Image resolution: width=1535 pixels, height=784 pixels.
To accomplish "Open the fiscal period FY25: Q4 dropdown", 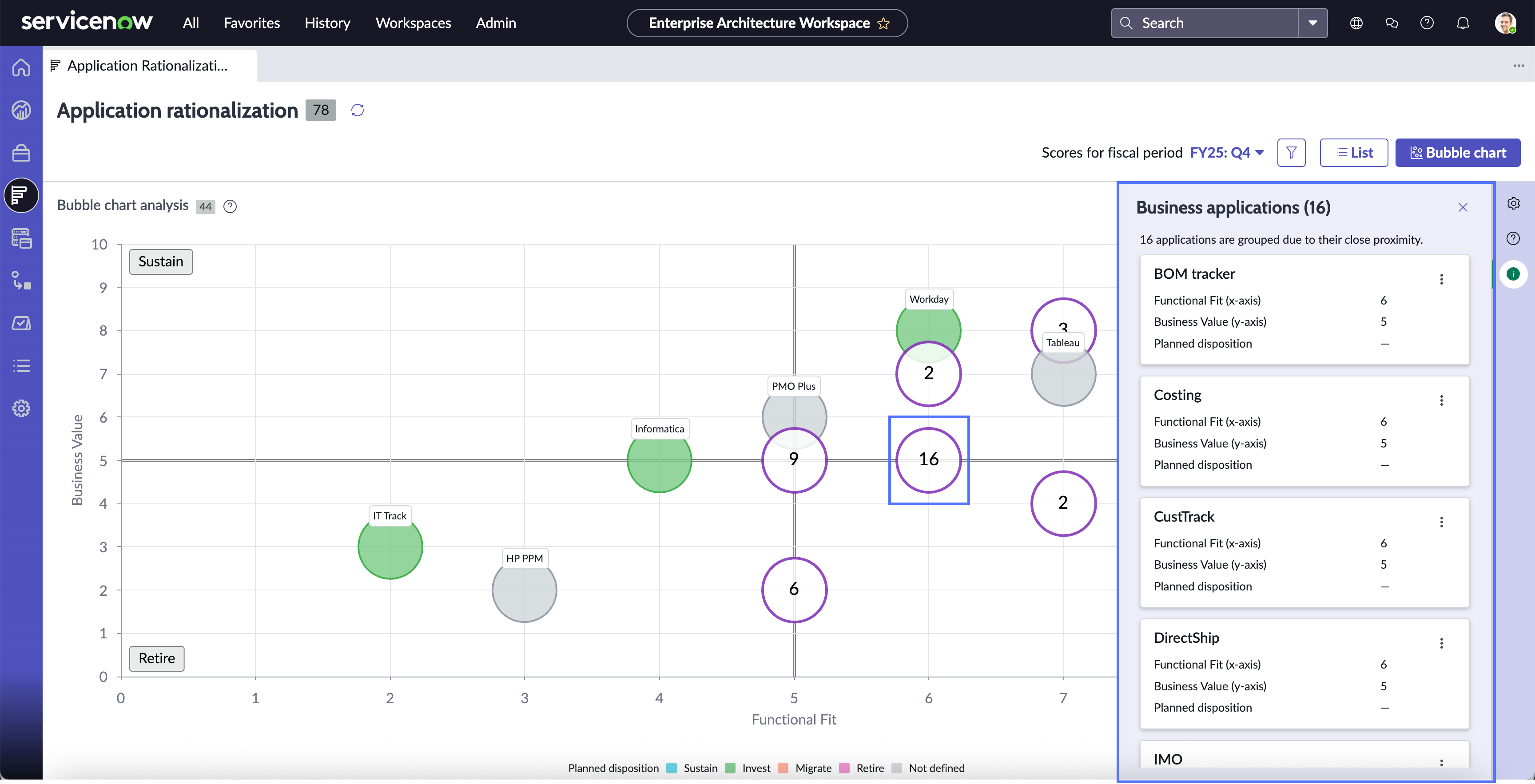I will tap(1227, 153).
